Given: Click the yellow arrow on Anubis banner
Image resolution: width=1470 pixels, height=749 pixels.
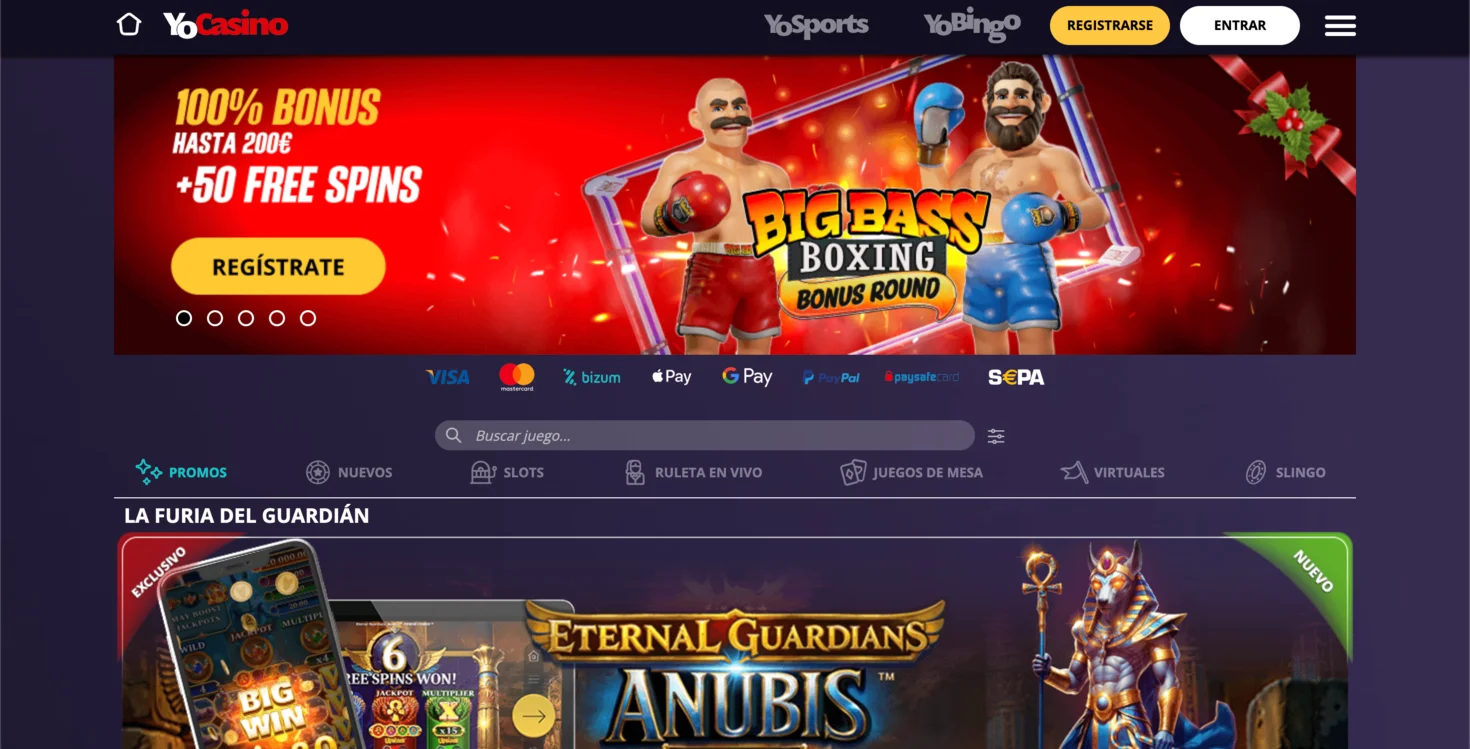Looking at the screenshot, I should (x=534, y=716).
